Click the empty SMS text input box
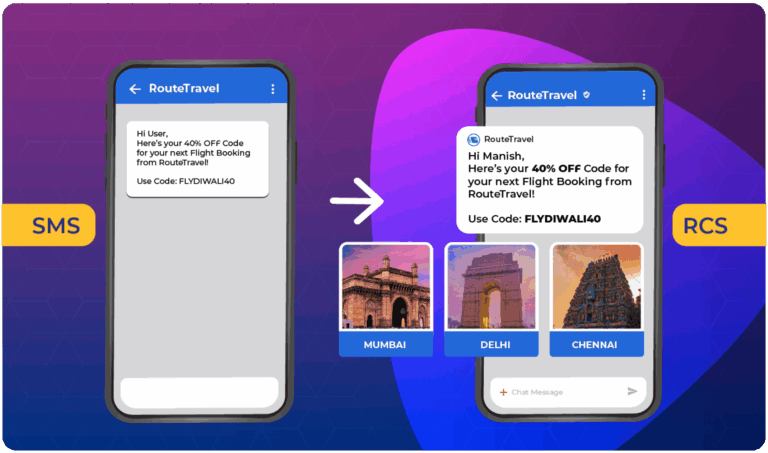Screen dimensions: 768x453 click(198, 392)
